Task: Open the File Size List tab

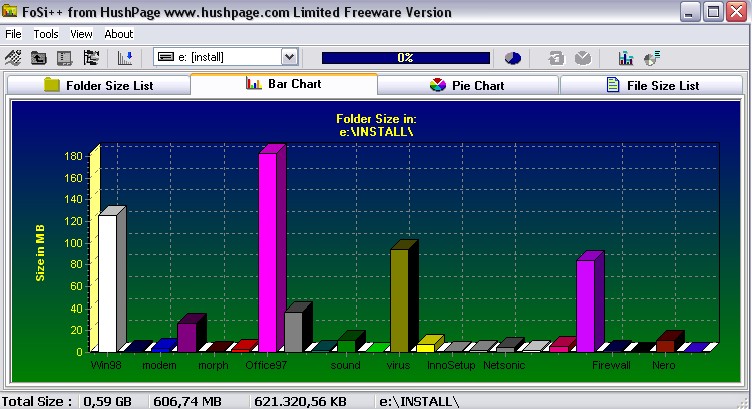Action: point(652,85)
